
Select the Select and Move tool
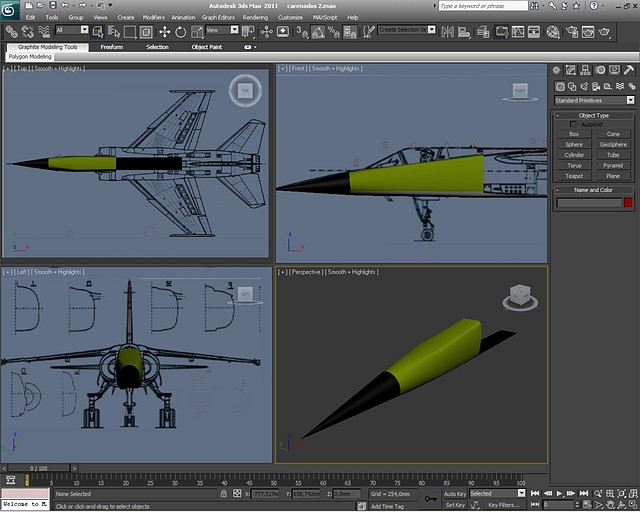coord(164,31)
